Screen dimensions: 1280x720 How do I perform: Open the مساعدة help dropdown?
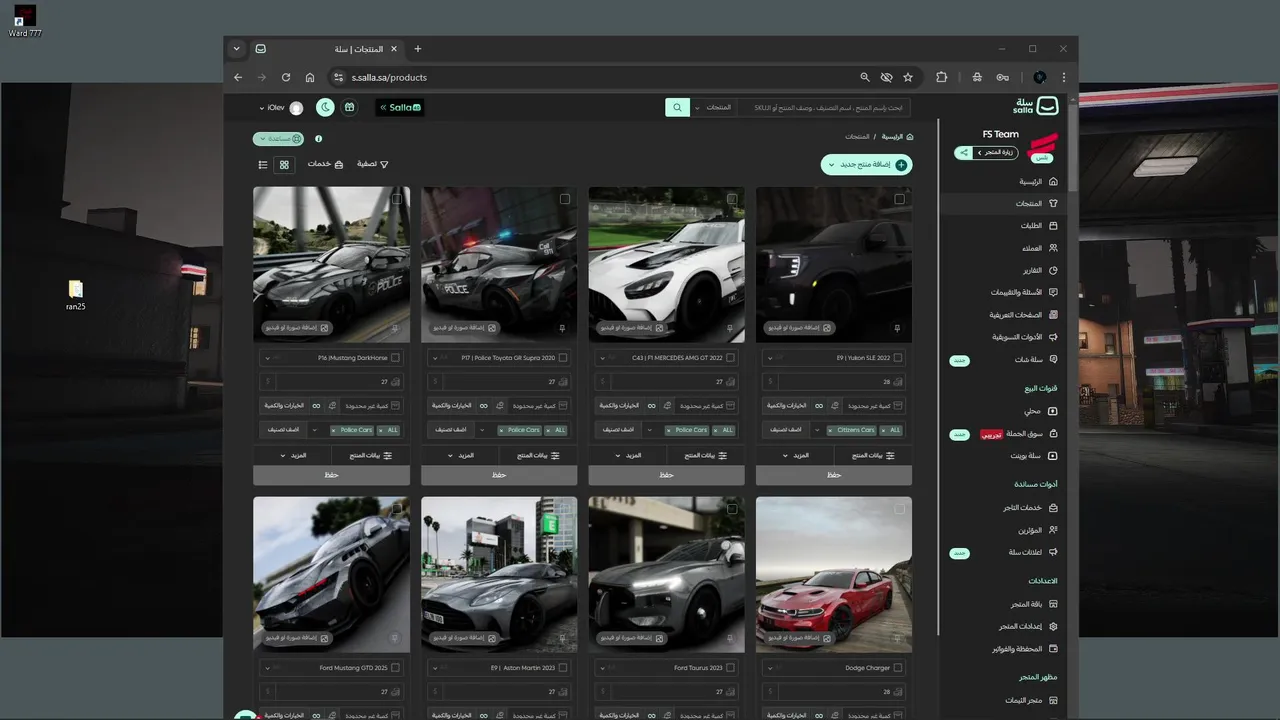tap(278, 139)
